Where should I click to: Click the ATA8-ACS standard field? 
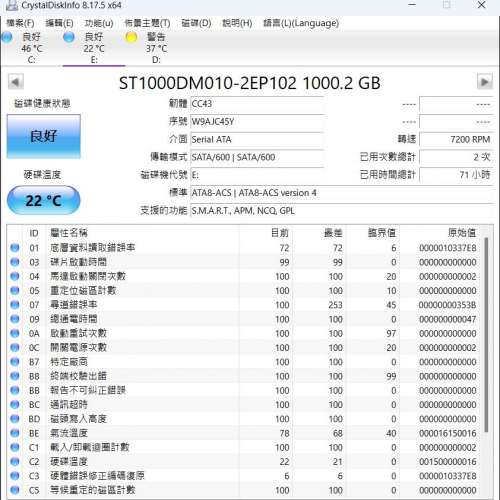[x=341, y=193]
